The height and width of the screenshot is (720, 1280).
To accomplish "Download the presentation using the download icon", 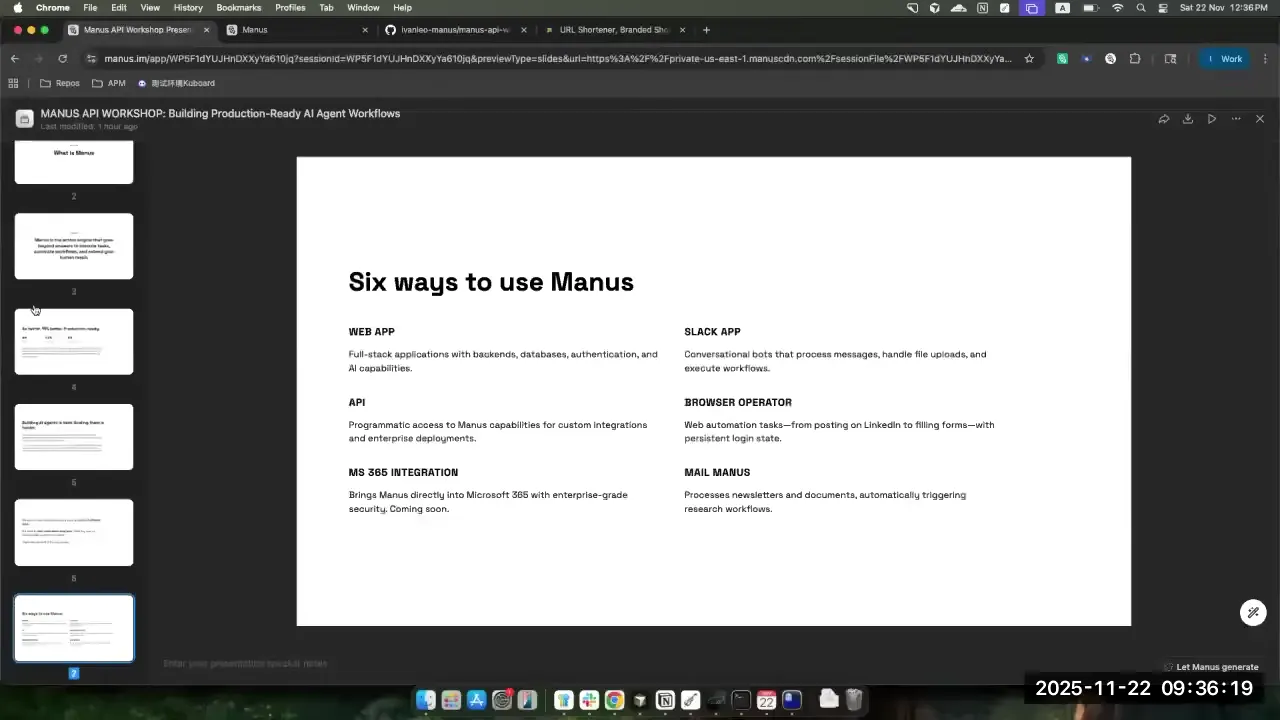I will [x=1188, y=118].
